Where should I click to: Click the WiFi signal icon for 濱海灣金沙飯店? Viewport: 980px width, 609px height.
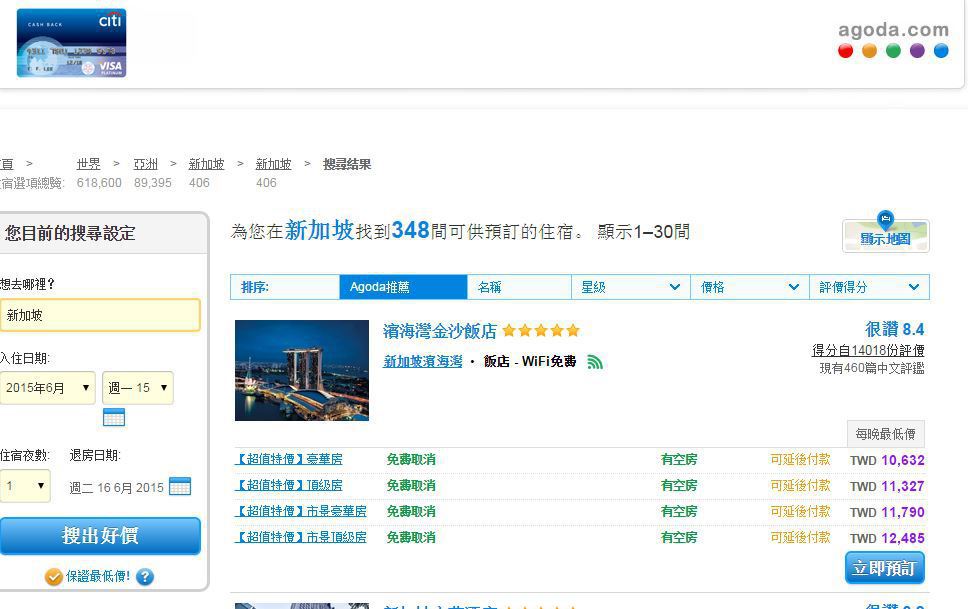tap(595, 362)
